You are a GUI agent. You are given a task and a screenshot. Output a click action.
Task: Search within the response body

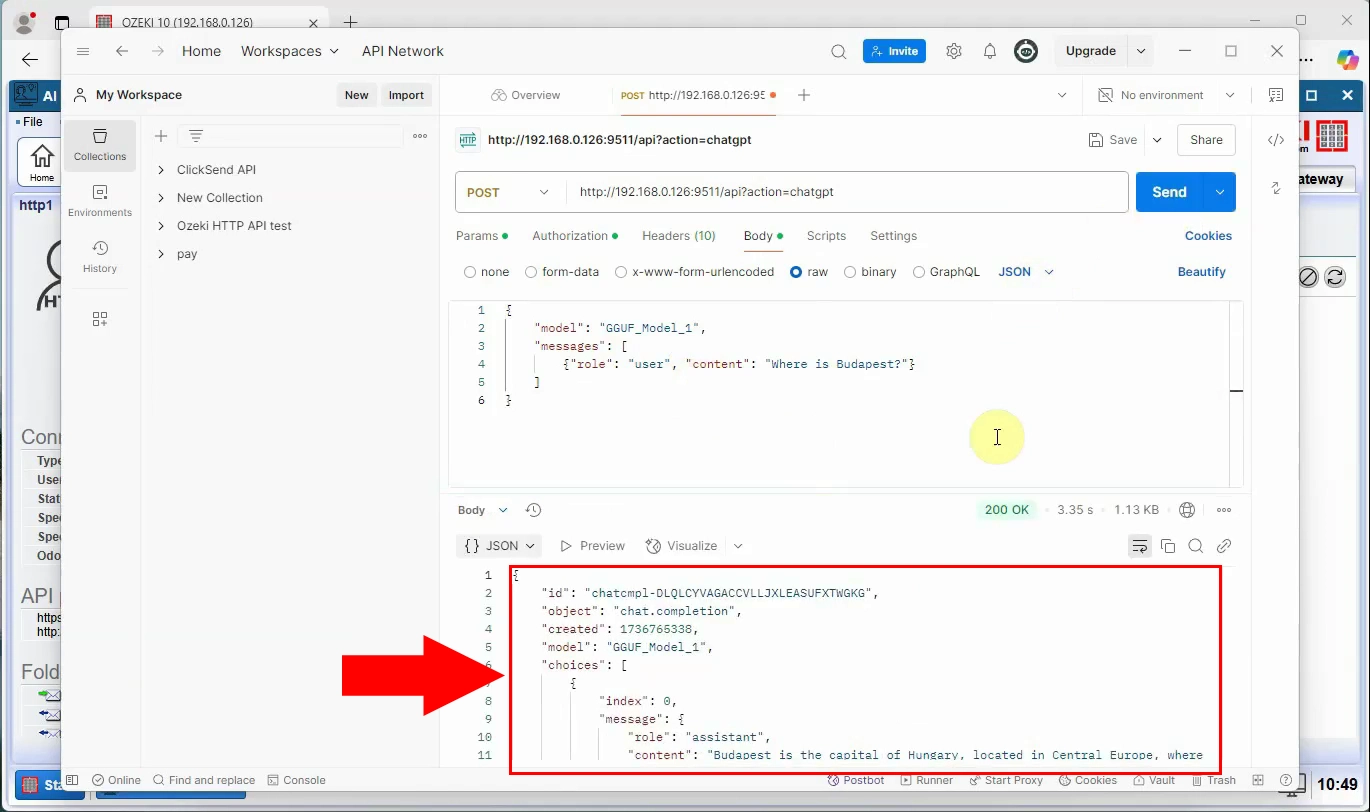[1196, 546]
